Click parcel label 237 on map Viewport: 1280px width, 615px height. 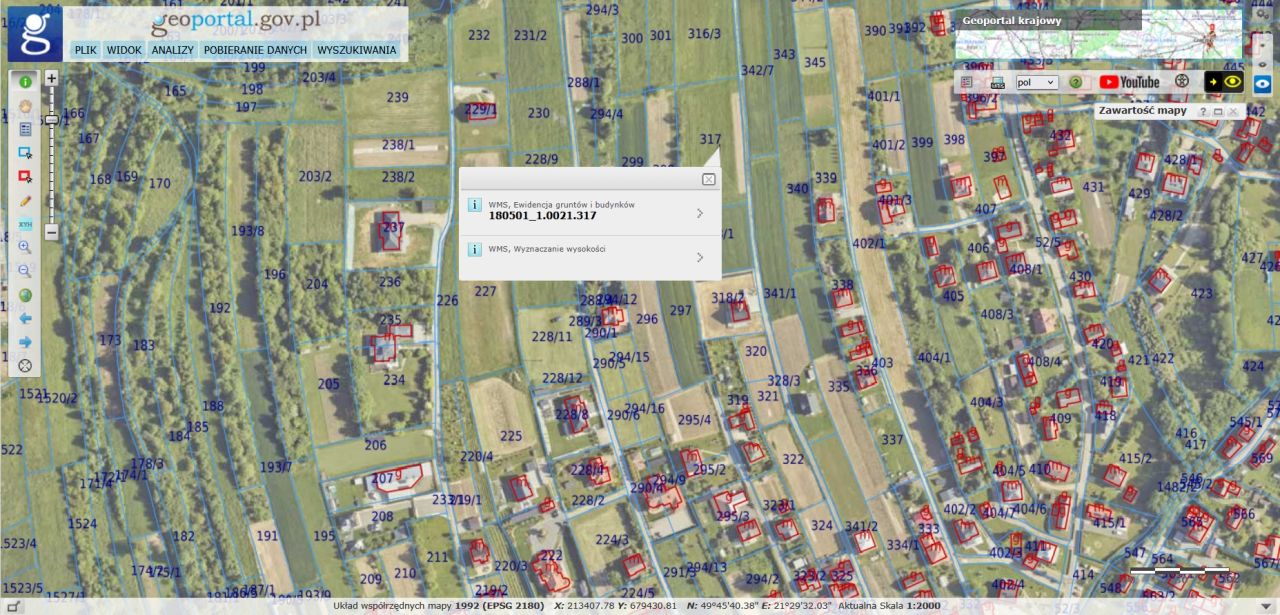click(x=394, y=227)
